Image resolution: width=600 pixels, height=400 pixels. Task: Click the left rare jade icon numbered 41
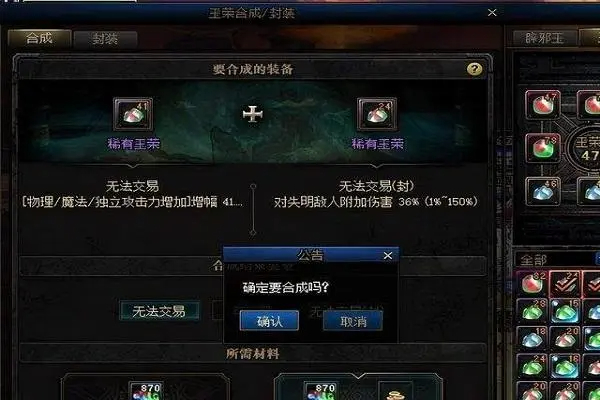point(133,114)
